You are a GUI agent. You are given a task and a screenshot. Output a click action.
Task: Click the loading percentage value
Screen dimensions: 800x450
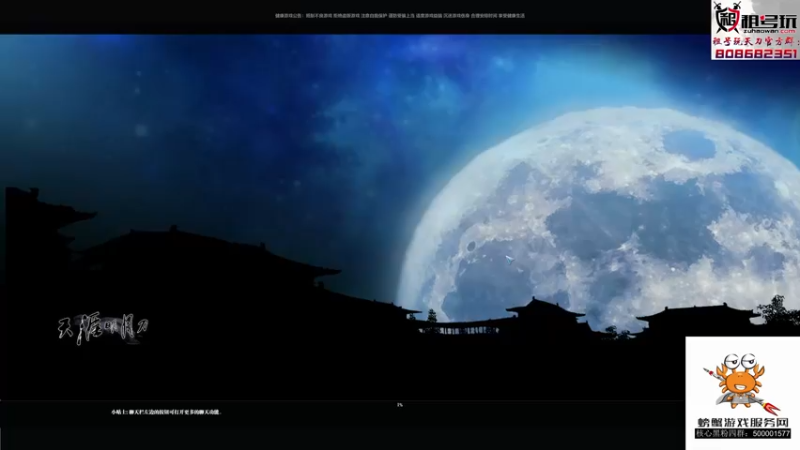(x=400, y=405)
